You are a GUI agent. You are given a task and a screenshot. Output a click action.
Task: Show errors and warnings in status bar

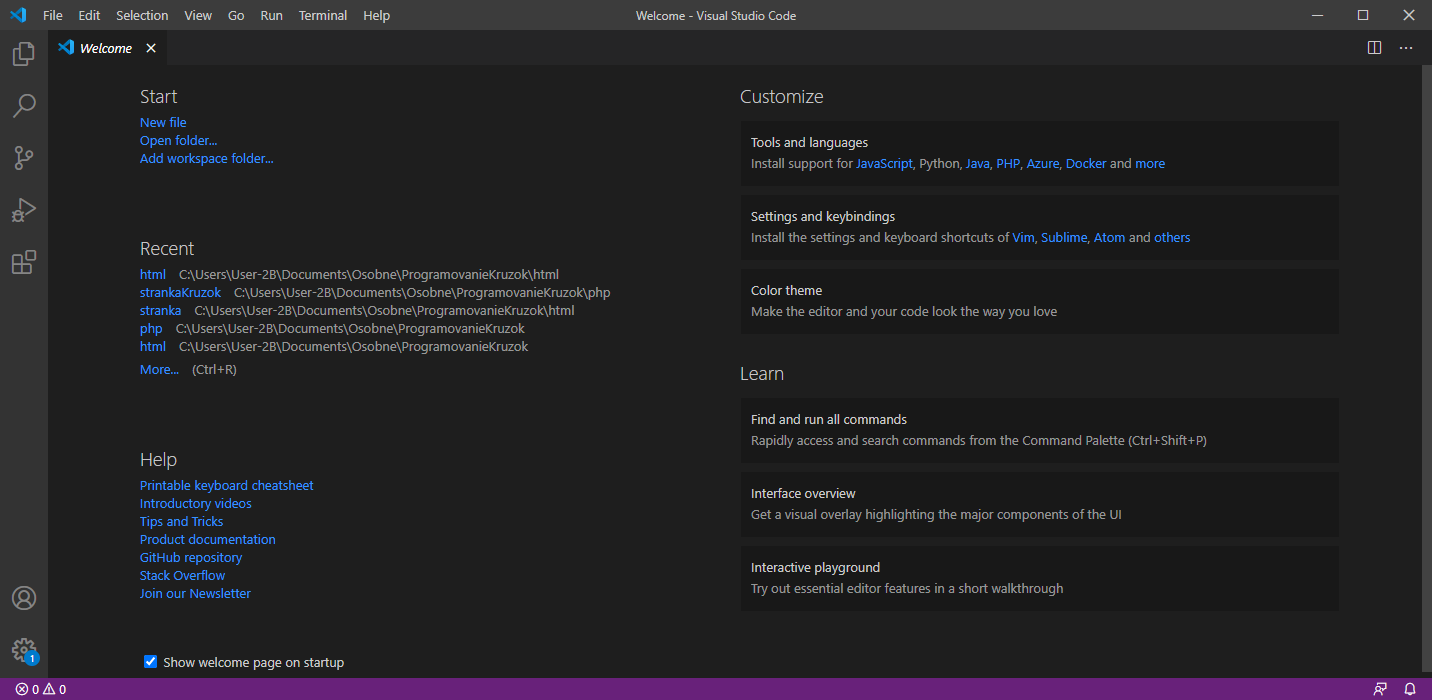(40, 689)
